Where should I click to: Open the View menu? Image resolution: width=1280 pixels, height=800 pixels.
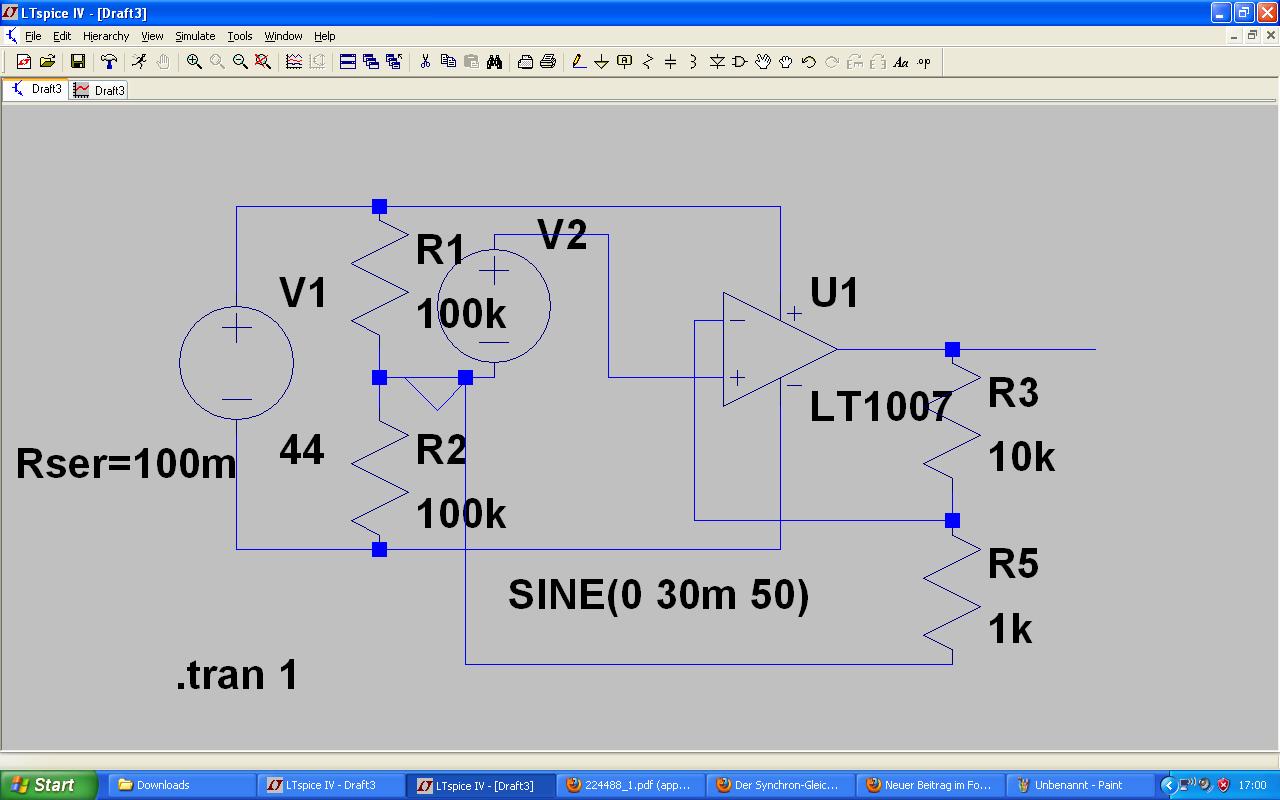pyautogui.click(x=152, y=36)
